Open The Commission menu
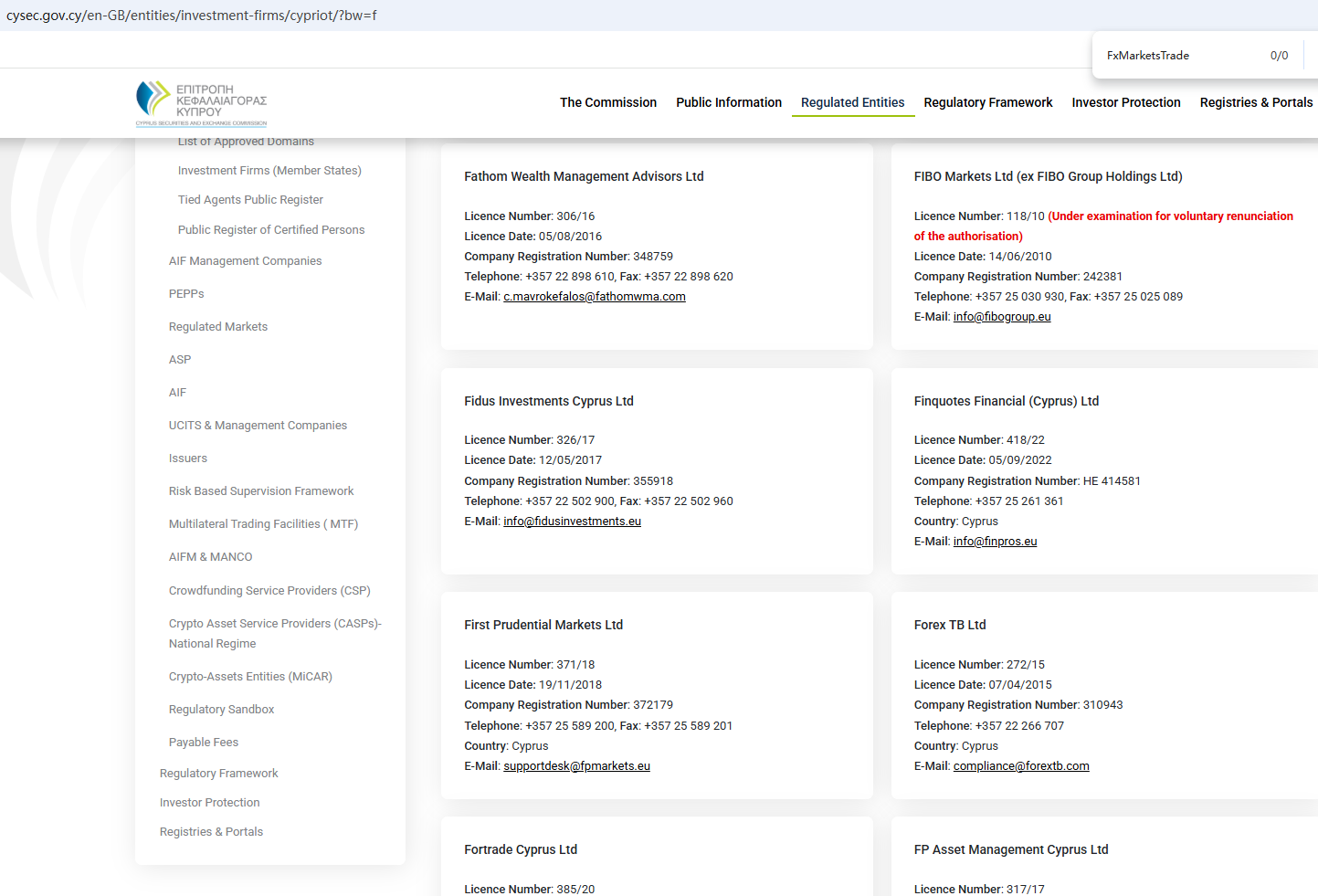 tap(607, 102)
